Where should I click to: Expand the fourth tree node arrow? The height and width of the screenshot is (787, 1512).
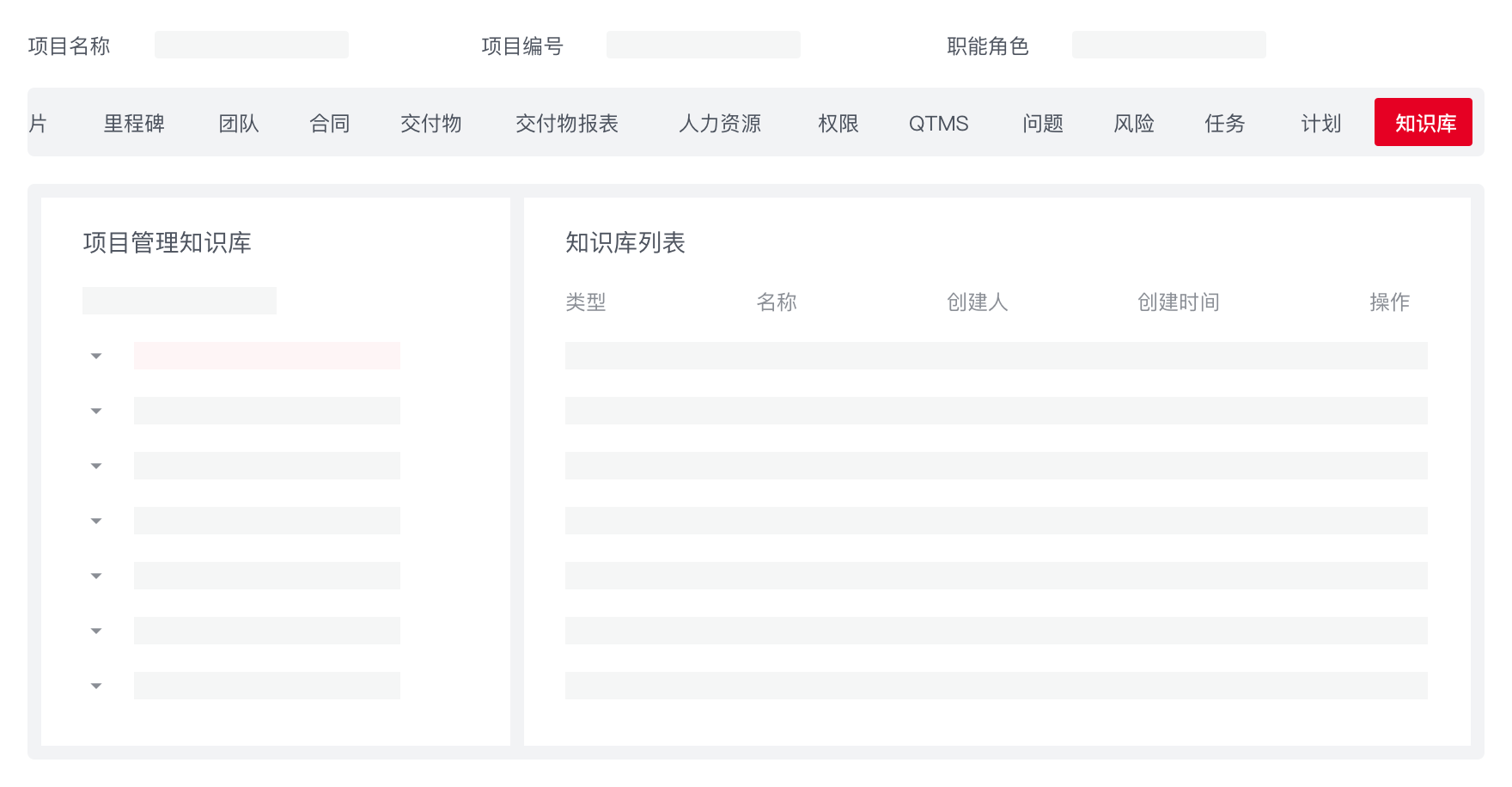(x=96, y=521)
